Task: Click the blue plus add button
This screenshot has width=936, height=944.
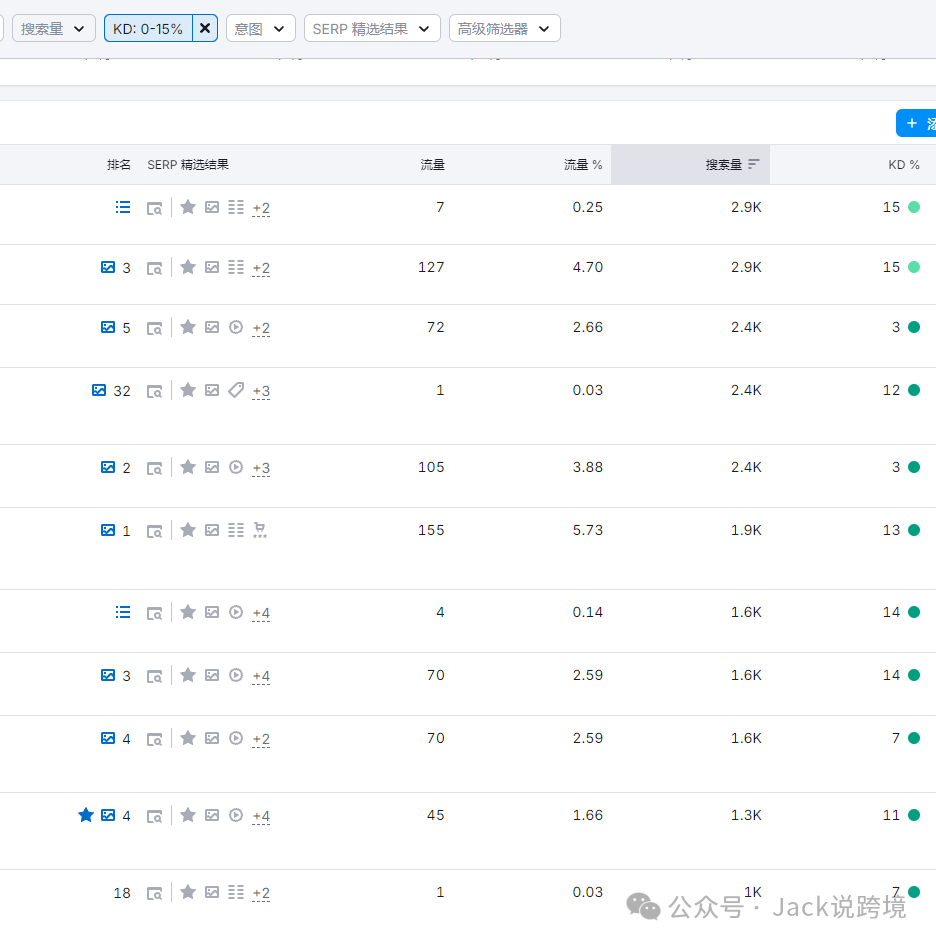Action: point(916,123)
